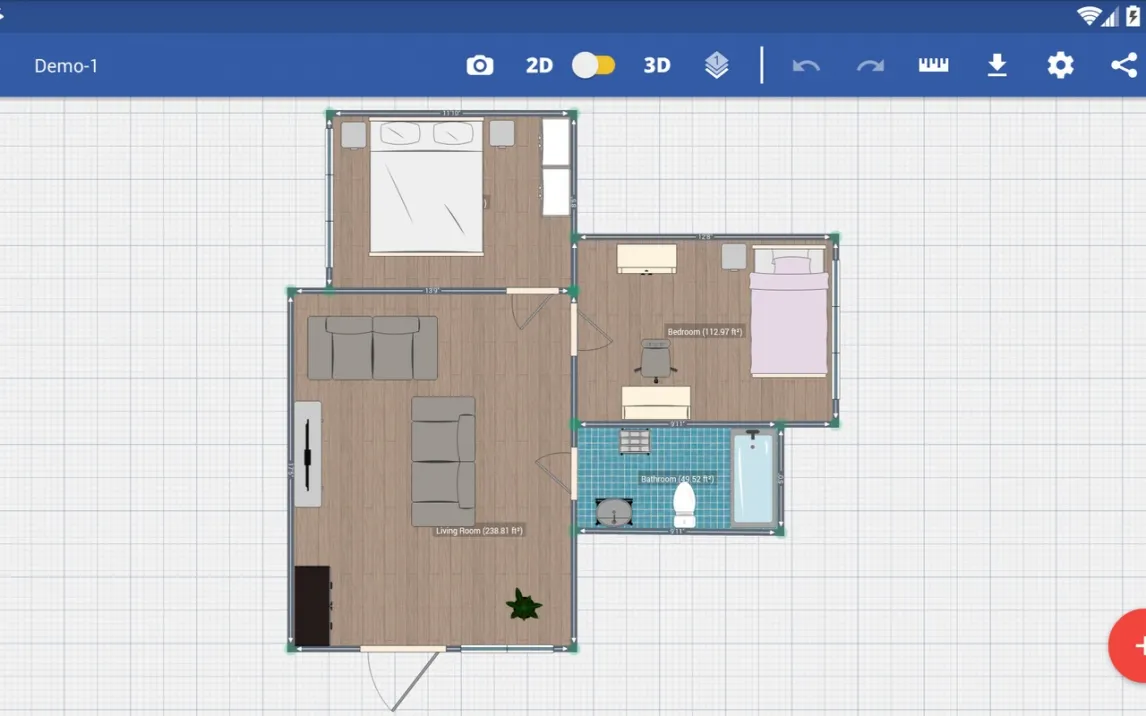Open the layers/floors icon
Image resolution: width=1146 pixels, height=716 pixels.
click(x=716, y=66)
